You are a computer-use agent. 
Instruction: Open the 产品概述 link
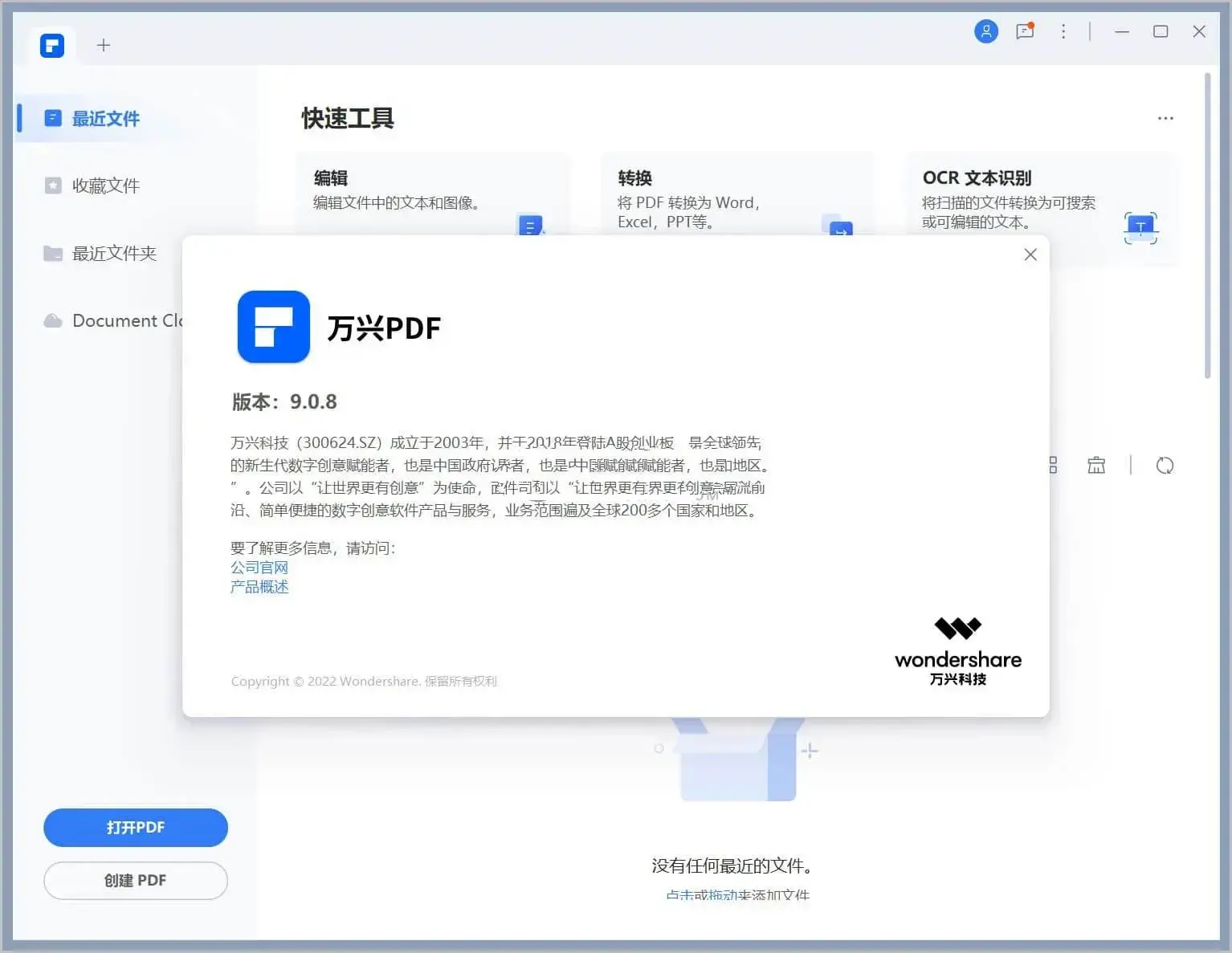(x=259, y=587)
